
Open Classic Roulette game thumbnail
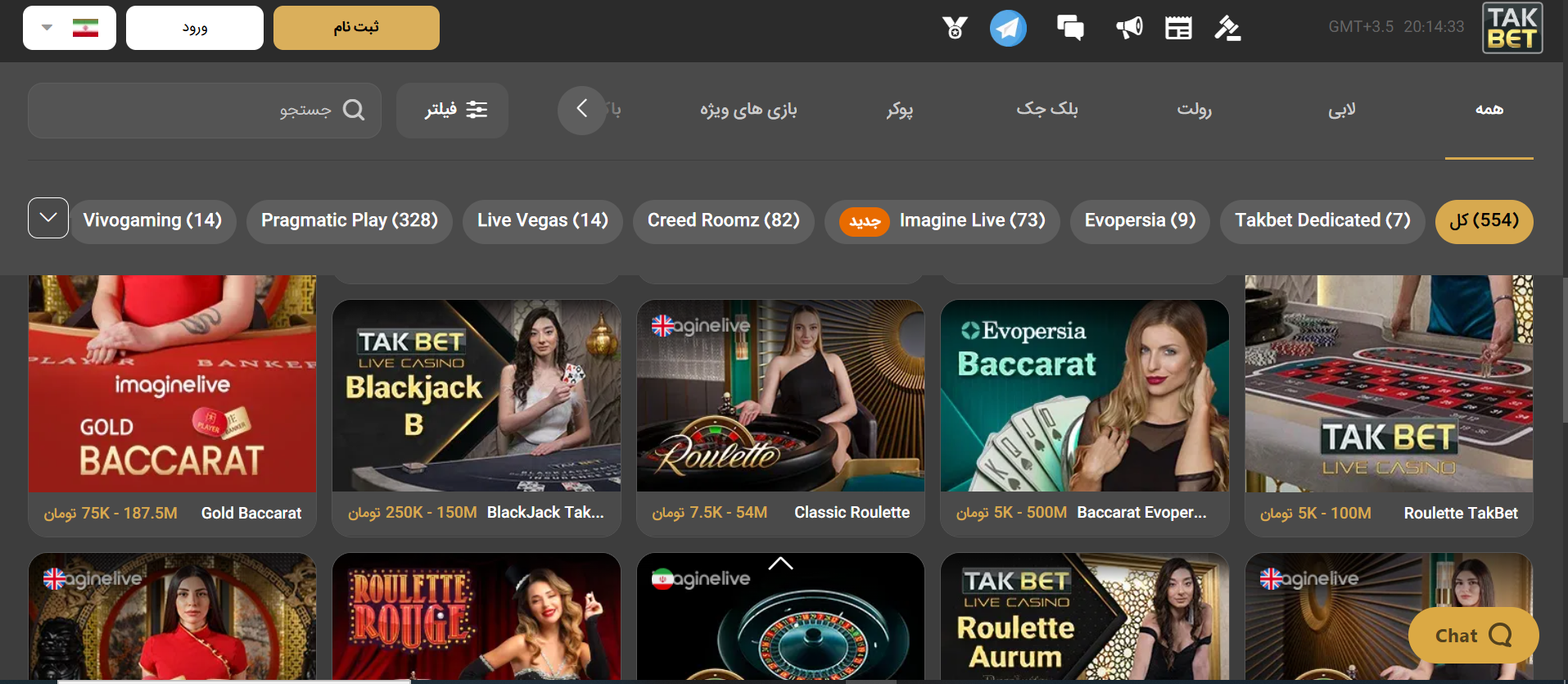point(781,396)
